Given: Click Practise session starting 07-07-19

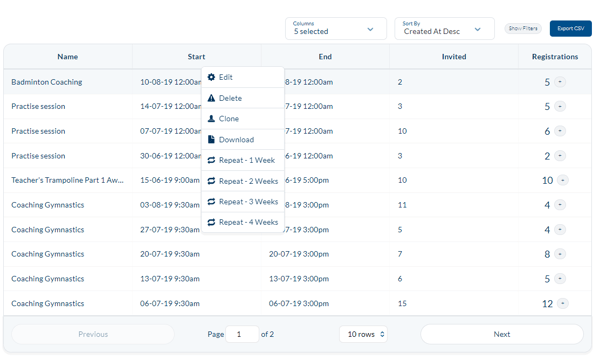Looking at the screenshot, I should pos(38,131).
